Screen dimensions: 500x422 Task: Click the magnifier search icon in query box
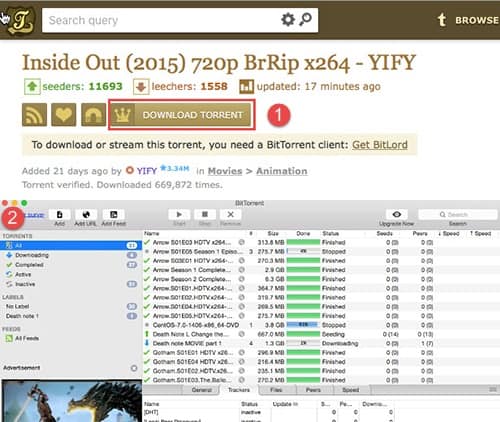(x=305, y=20)
